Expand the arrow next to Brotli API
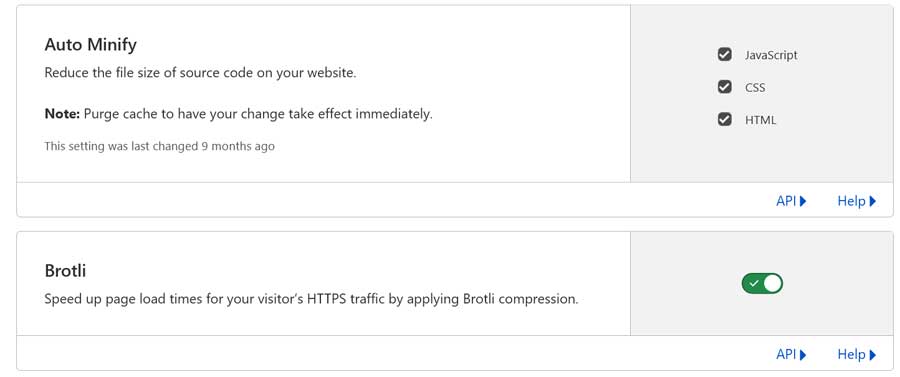Screen dimensions: 900x377 click(x=803, y=355)
